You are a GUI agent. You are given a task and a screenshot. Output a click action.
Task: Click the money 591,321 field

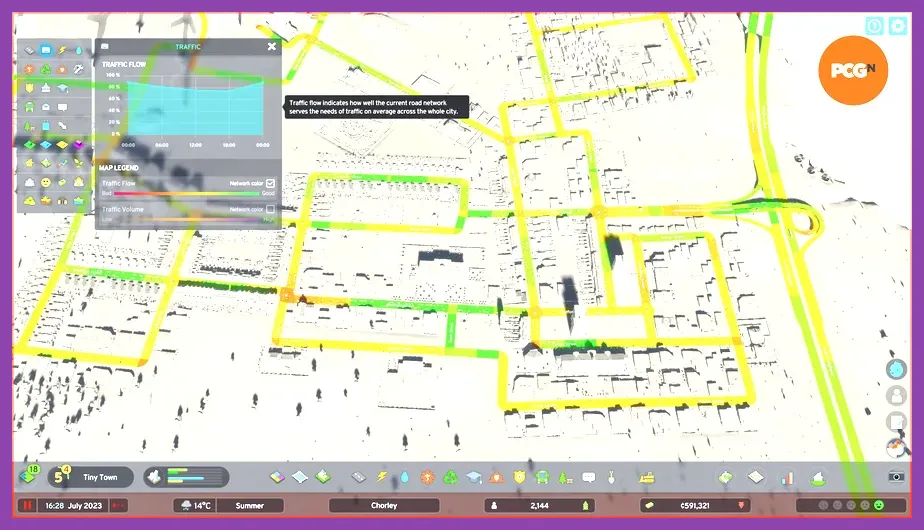point(695,505)
